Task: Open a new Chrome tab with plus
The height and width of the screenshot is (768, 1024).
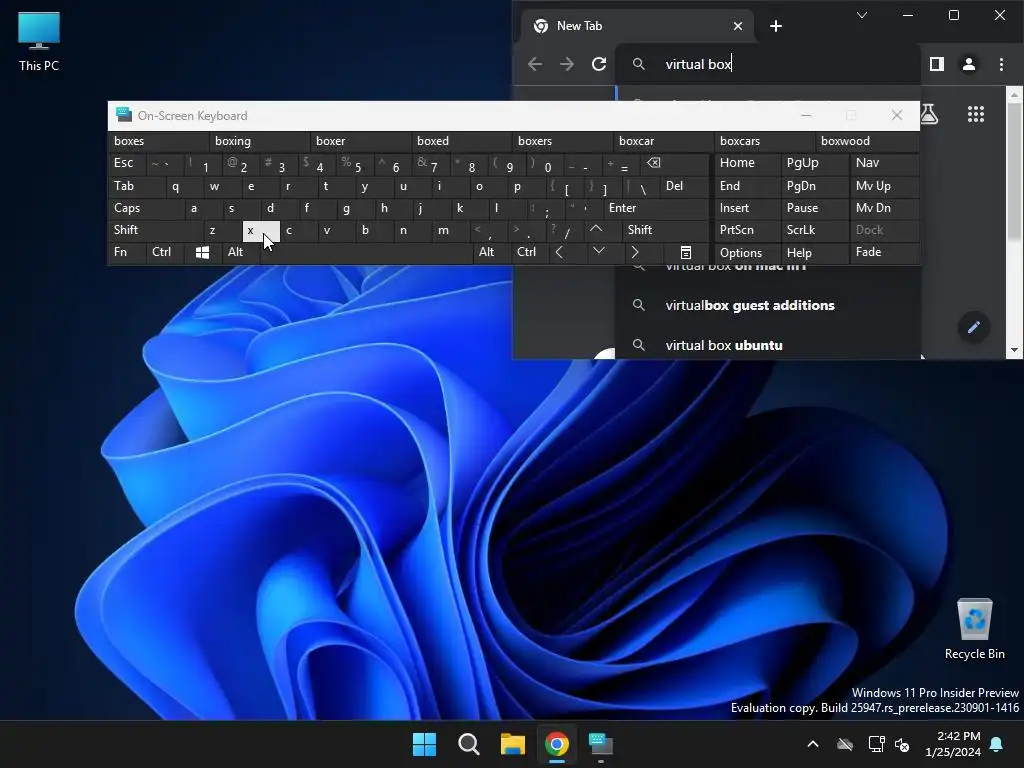Action: (776, 26)
